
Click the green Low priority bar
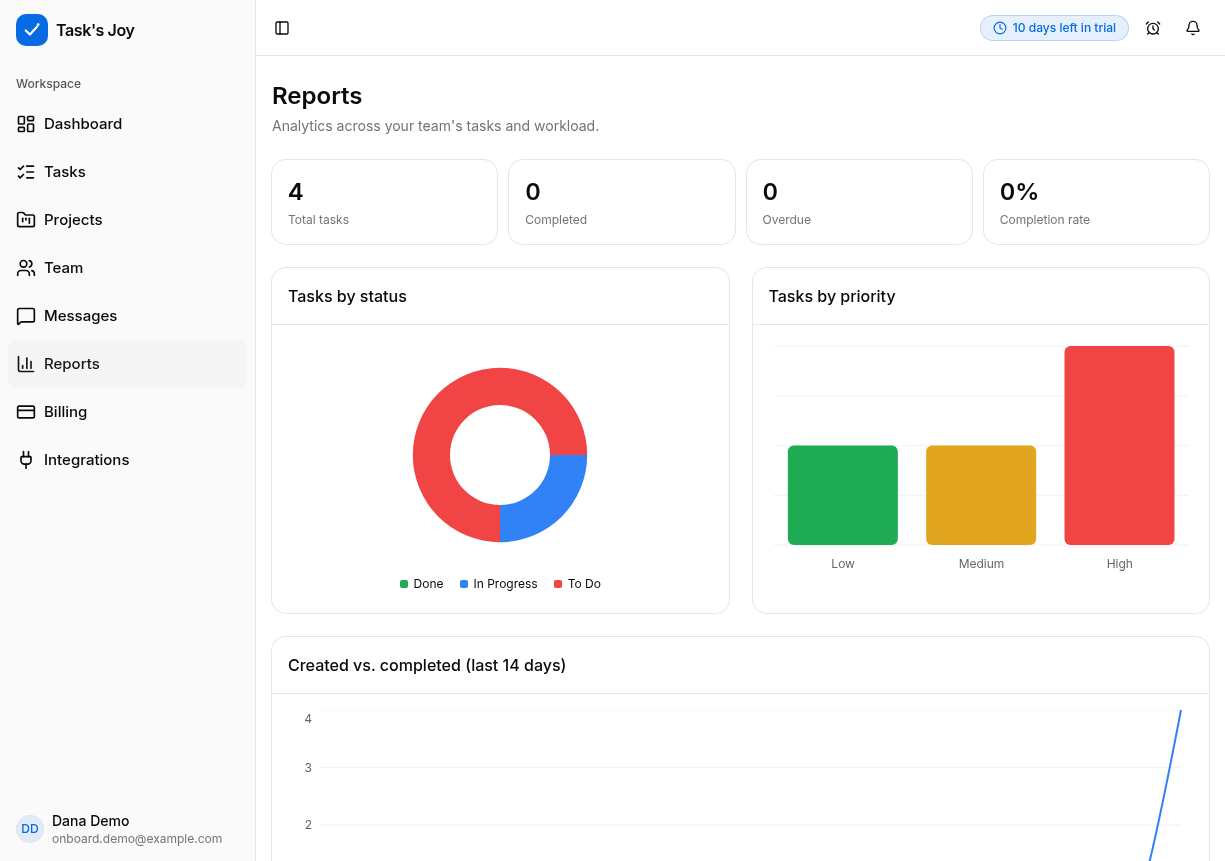[843, 495]
